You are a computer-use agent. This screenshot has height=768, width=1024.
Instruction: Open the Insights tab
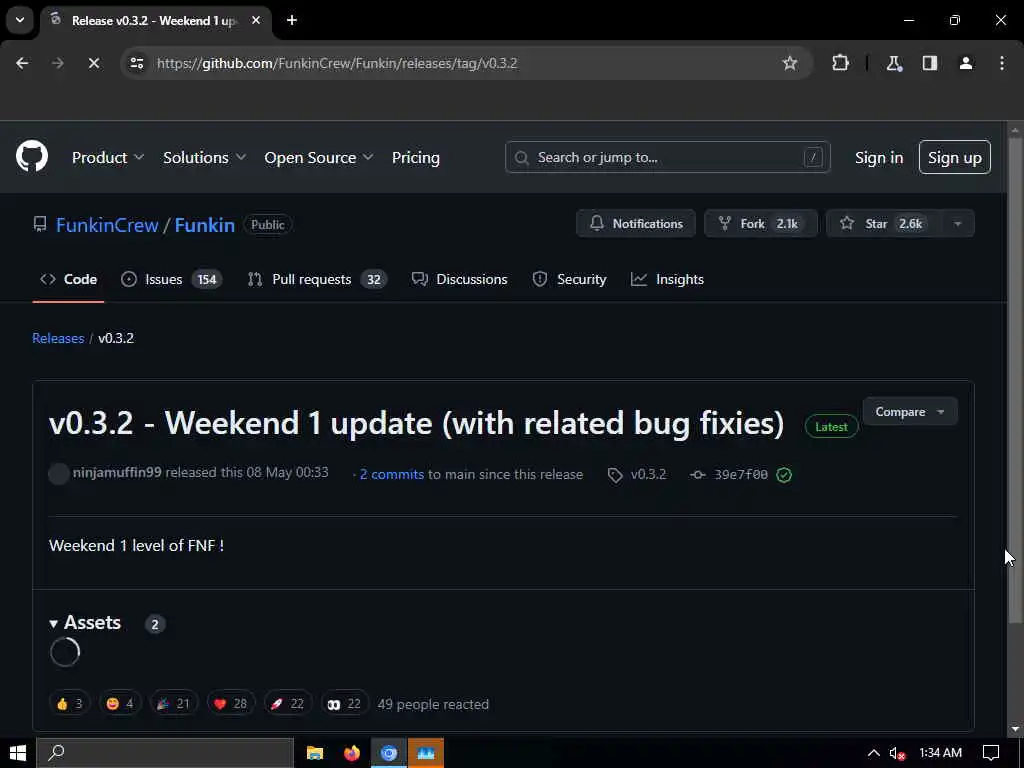click(x=667, y=279)
